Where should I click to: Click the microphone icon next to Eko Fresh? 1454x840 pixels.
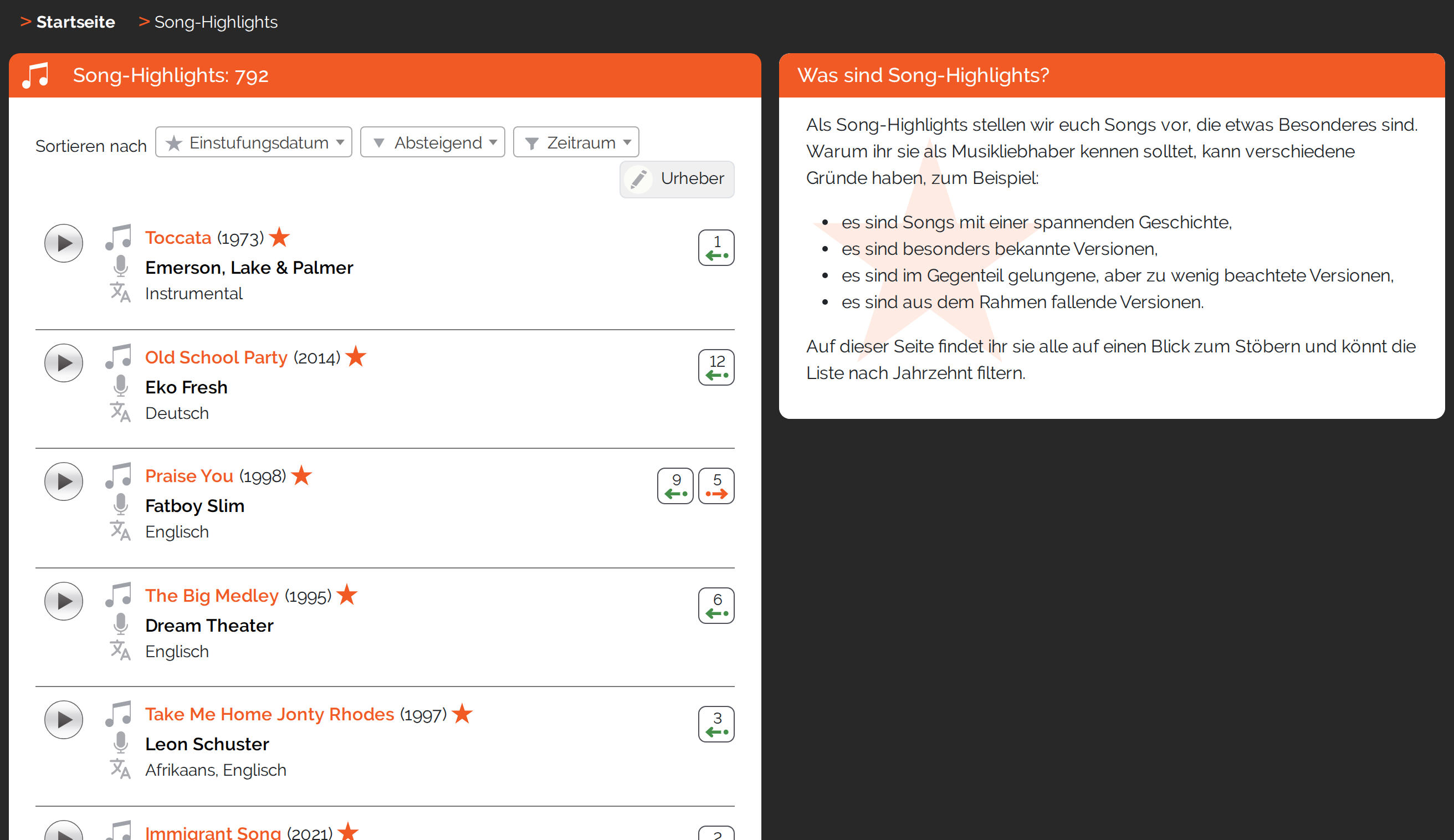(121, 386)
